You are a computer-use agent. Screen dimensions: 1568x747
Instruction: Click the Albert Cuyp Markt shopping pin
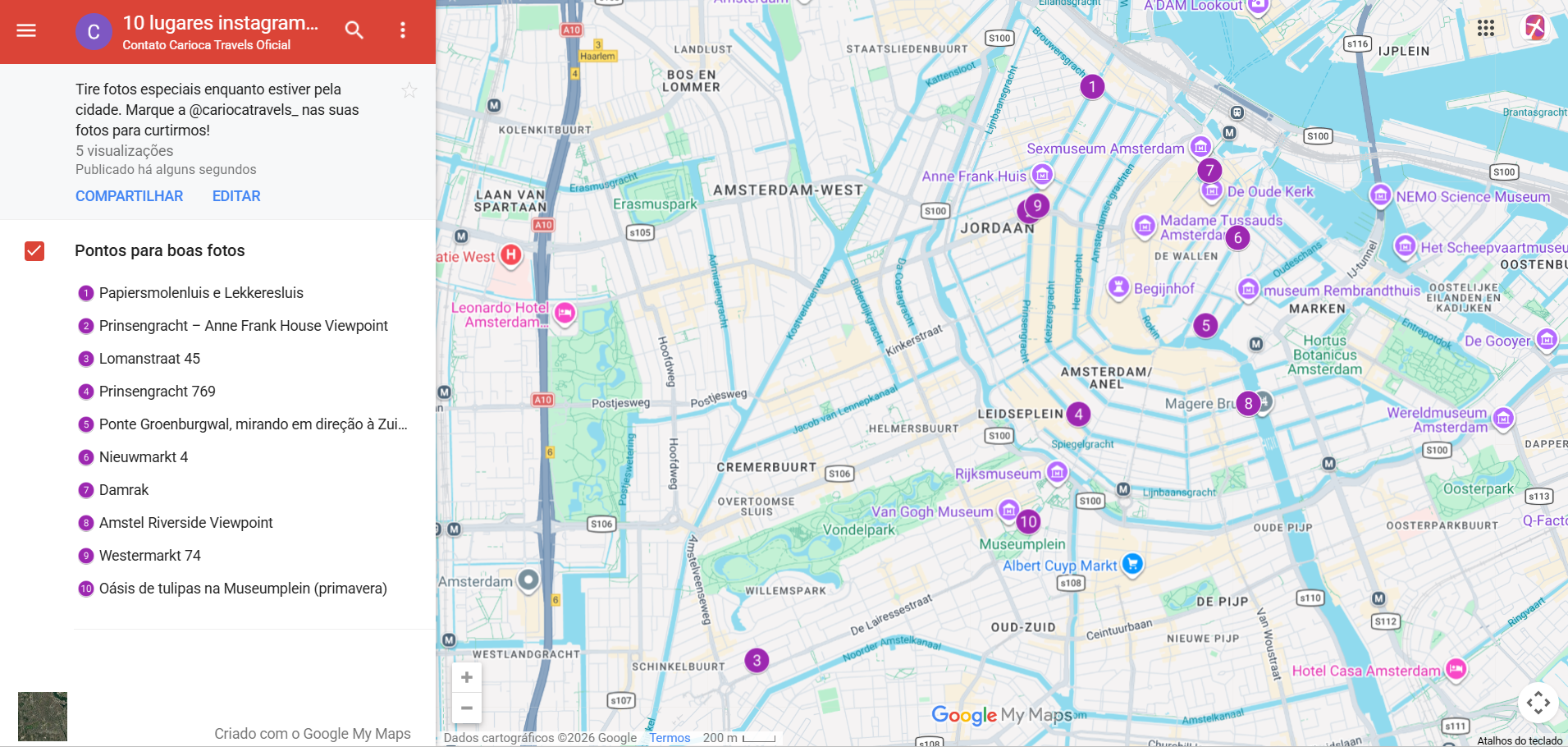[x=1132, y=563]
